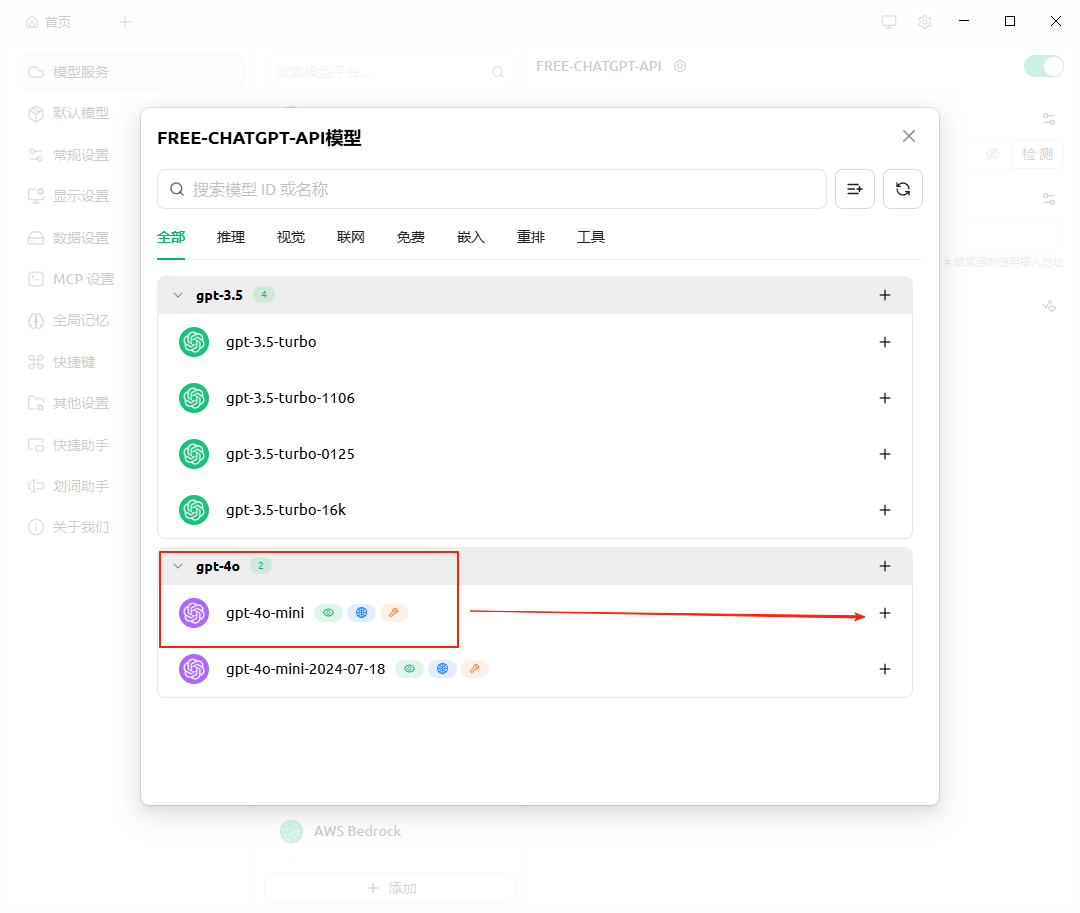
Task: Click the vision badge on gpt-4o-mini-2024-07-18
Action: pyautogui.click(x=409, y=669)
